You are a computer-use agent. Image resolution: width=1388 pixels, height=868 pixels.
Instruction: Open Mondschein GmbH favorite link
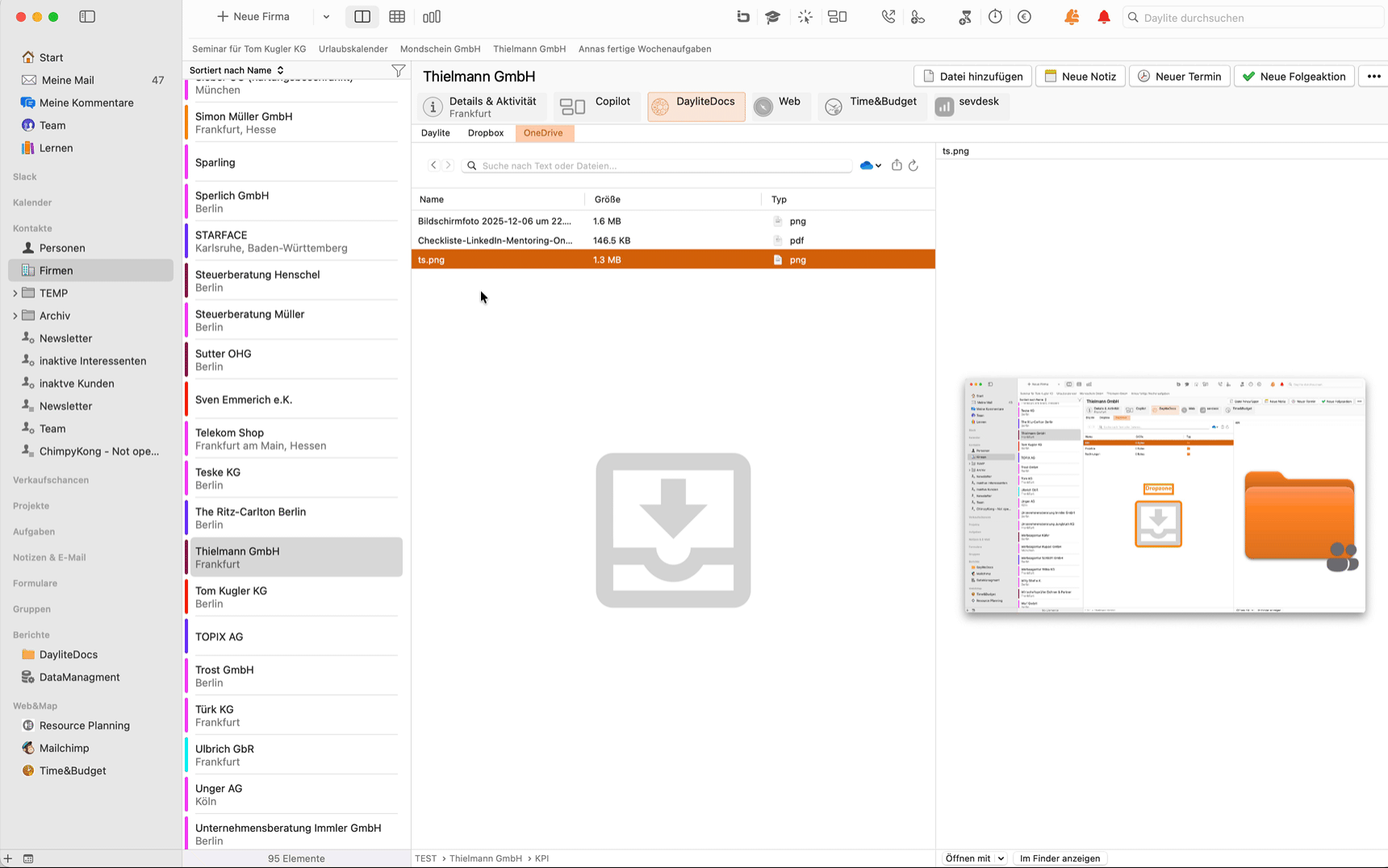pos(440,49)
